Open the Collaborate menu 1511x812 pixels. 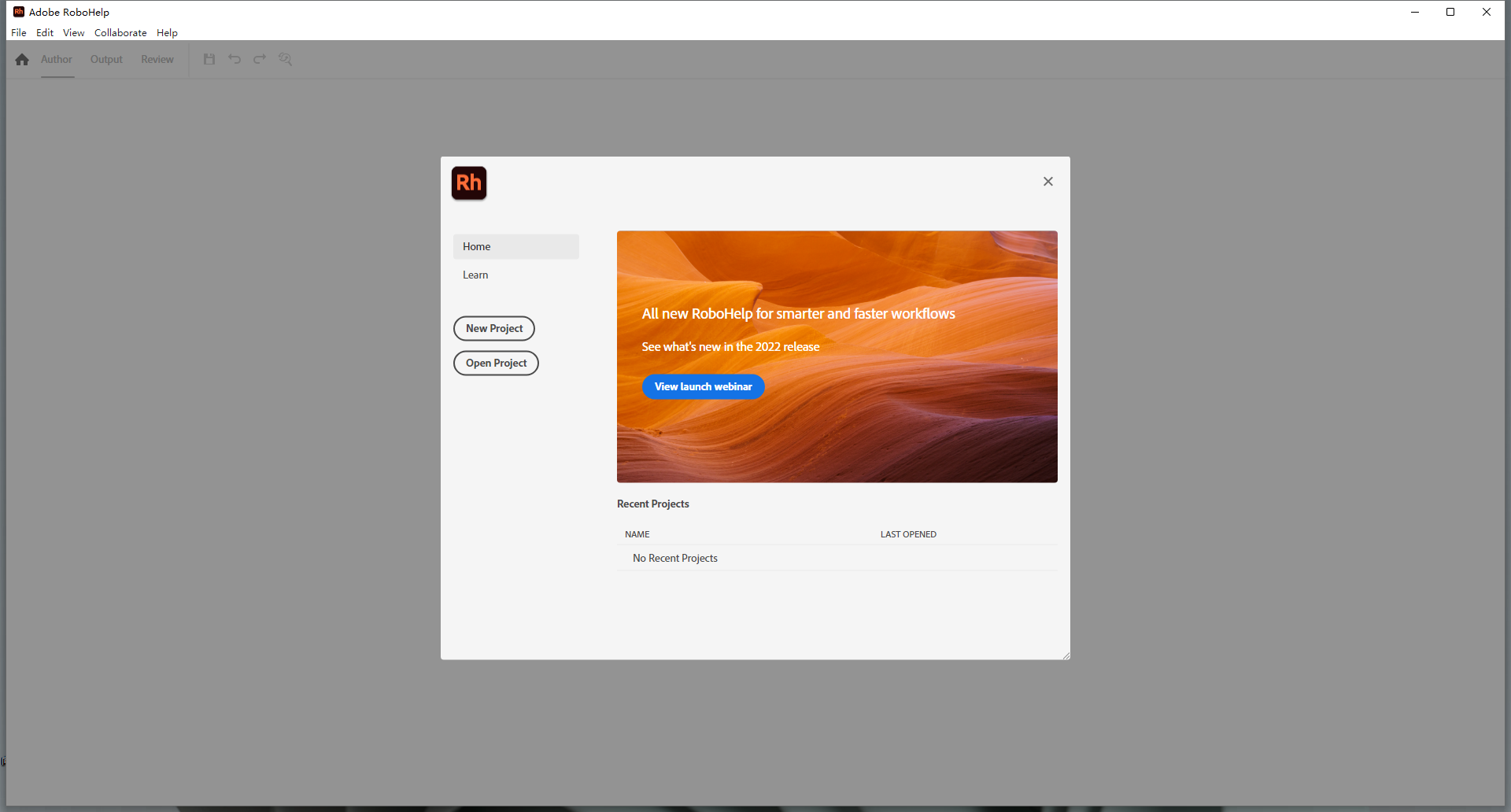tap(120, 33)
